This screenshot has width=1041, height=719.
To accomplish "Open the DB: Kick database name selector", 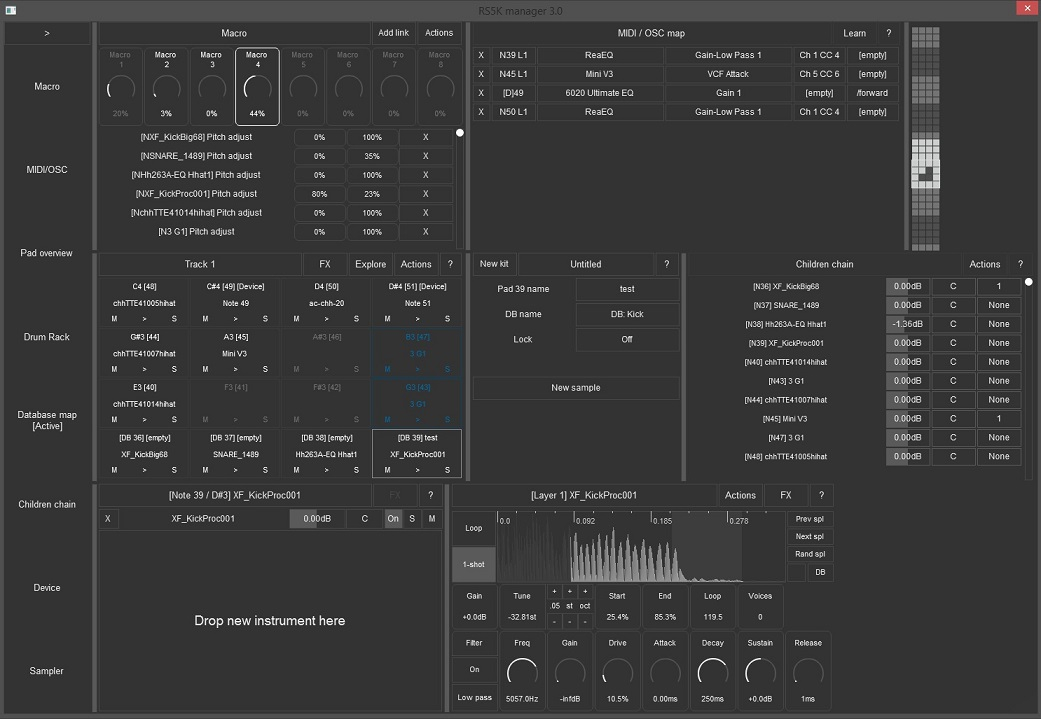I will pos(626,314).
